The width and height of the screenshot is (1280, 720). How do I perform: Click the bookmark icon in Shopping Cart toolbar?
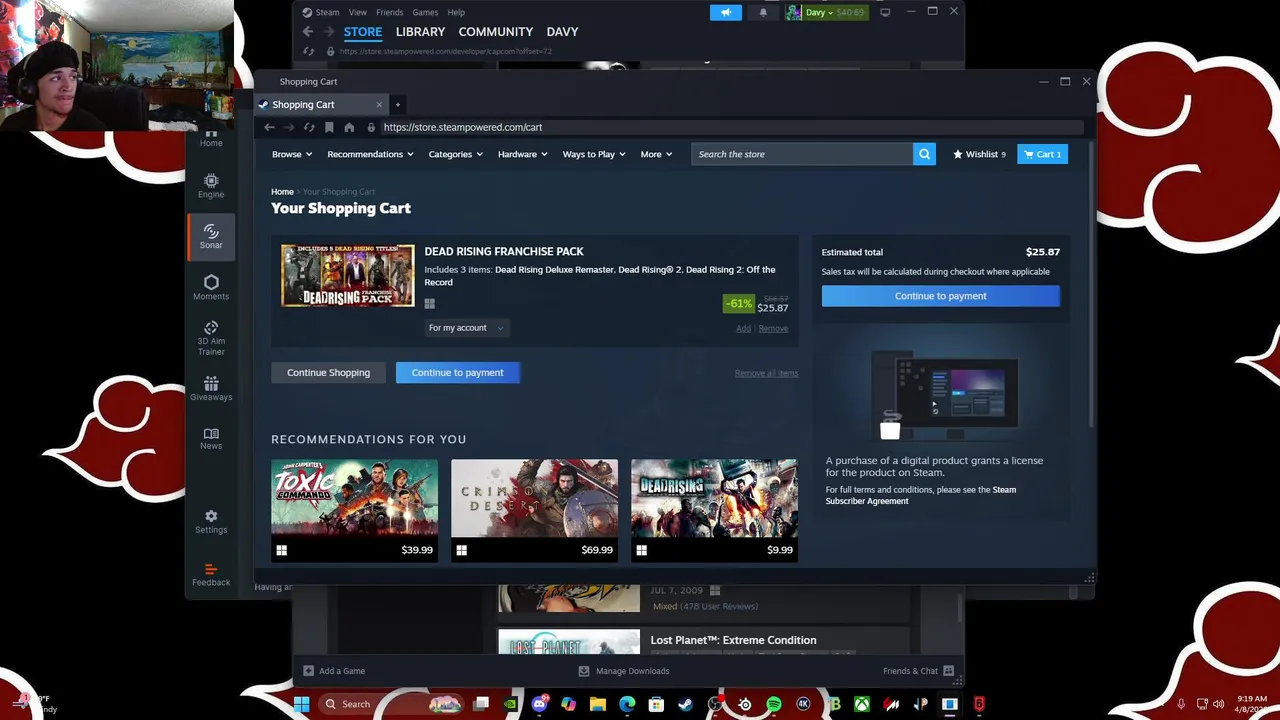tap(329, 127)
